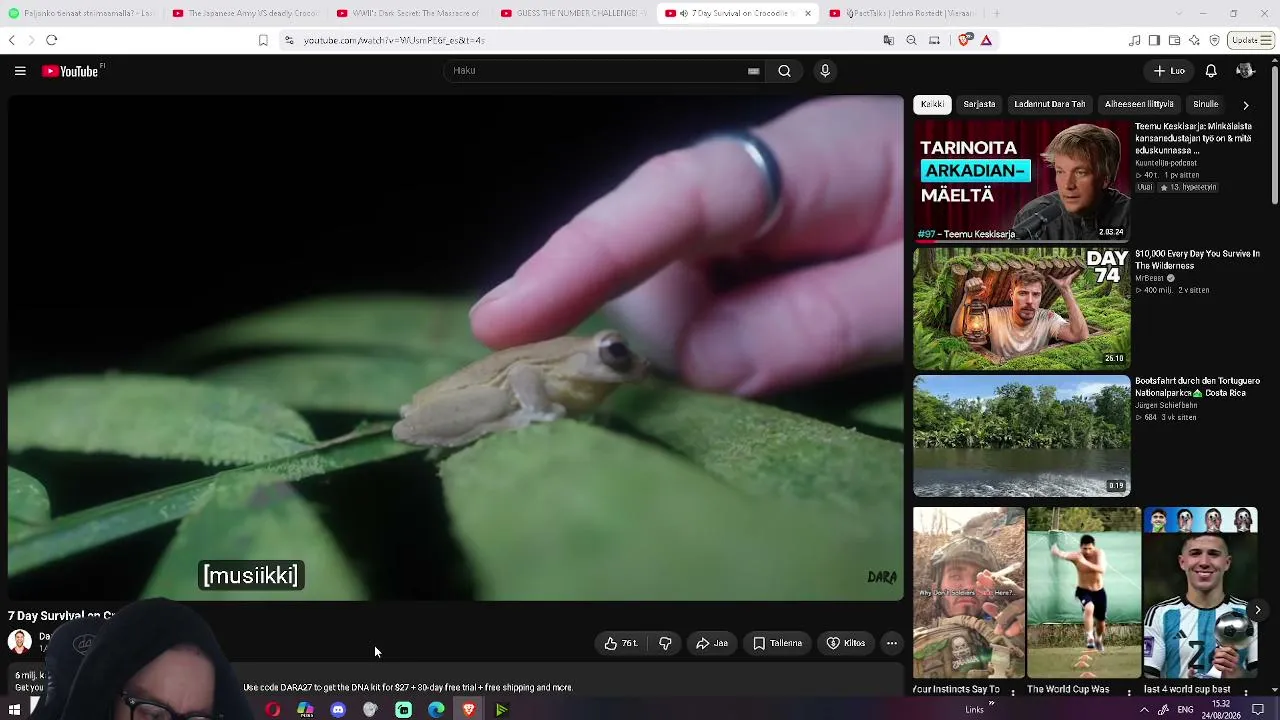Open the browser music playlist icon

(1134, 40)
